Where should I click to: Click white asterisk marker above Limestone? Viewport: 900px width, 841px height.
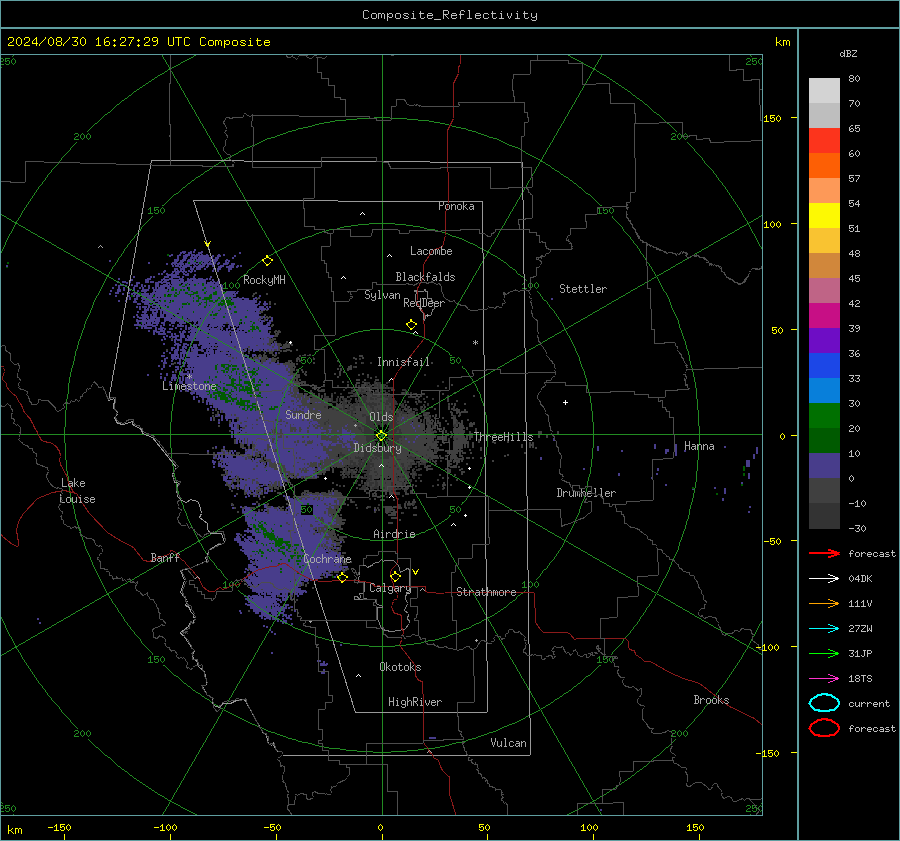coord(189,377)
